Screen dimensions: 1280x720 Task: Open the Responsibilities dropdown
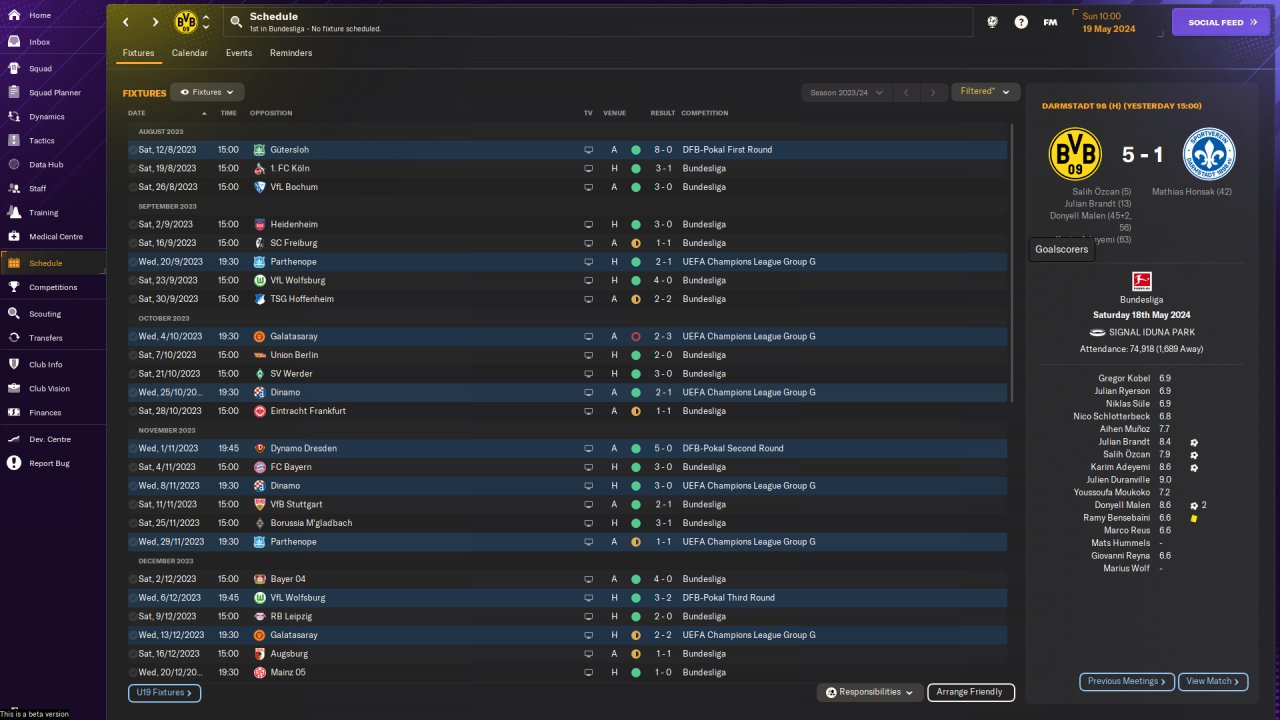869,692
